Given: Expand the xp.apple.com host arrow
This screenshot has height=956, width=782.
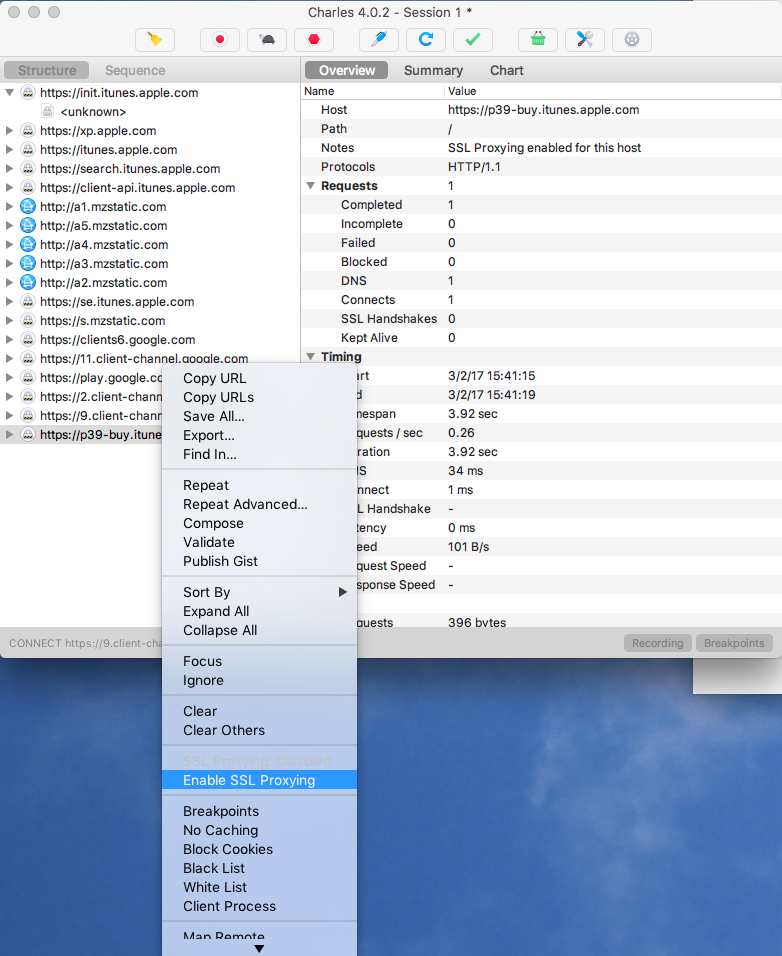Looking at the screenshot, I should click(10, 130).
